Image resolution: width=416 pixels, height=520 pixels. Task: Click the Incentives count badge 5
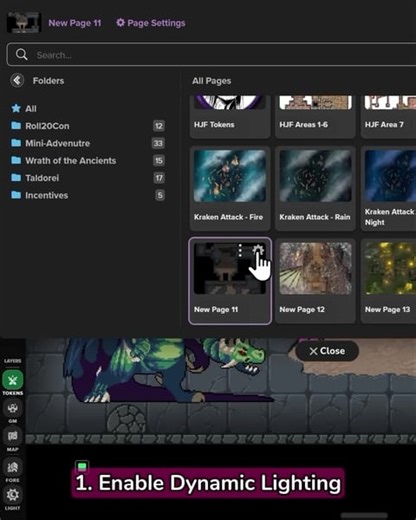(x=160, y=195)
